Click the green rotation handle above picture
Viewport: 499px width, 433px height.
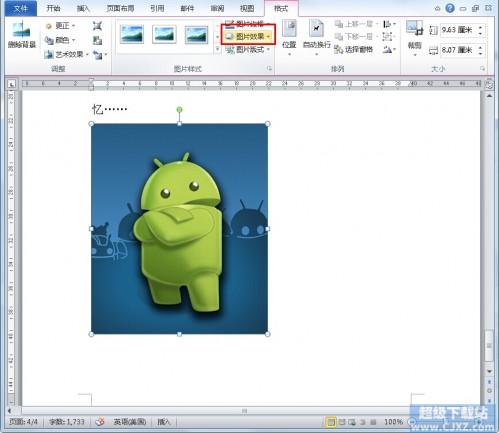coord(179,109)
